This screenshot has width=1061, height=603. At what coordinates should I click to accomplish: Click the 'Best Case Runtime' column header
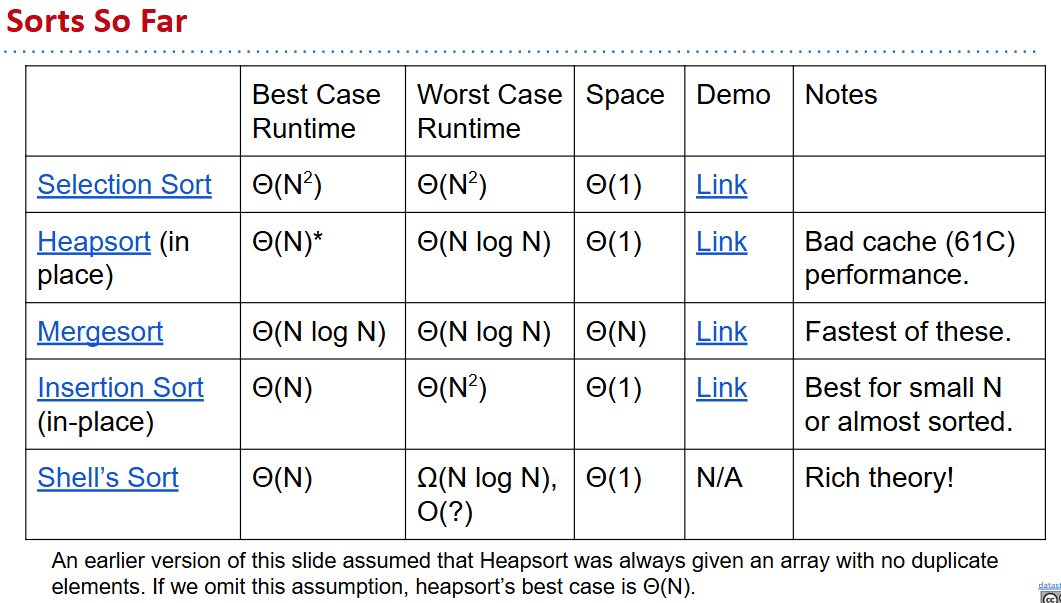(316, 111)
